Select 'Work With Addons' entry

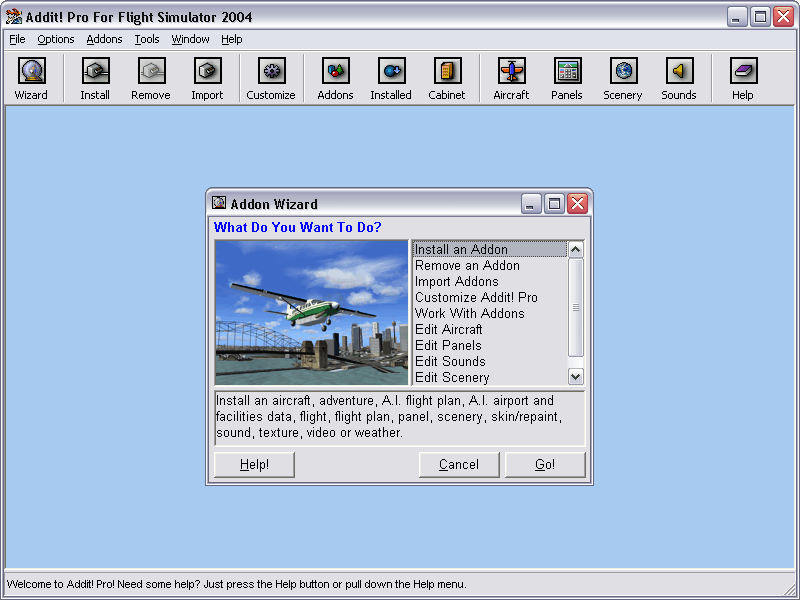pyautogui.click(x=489, y=313)
